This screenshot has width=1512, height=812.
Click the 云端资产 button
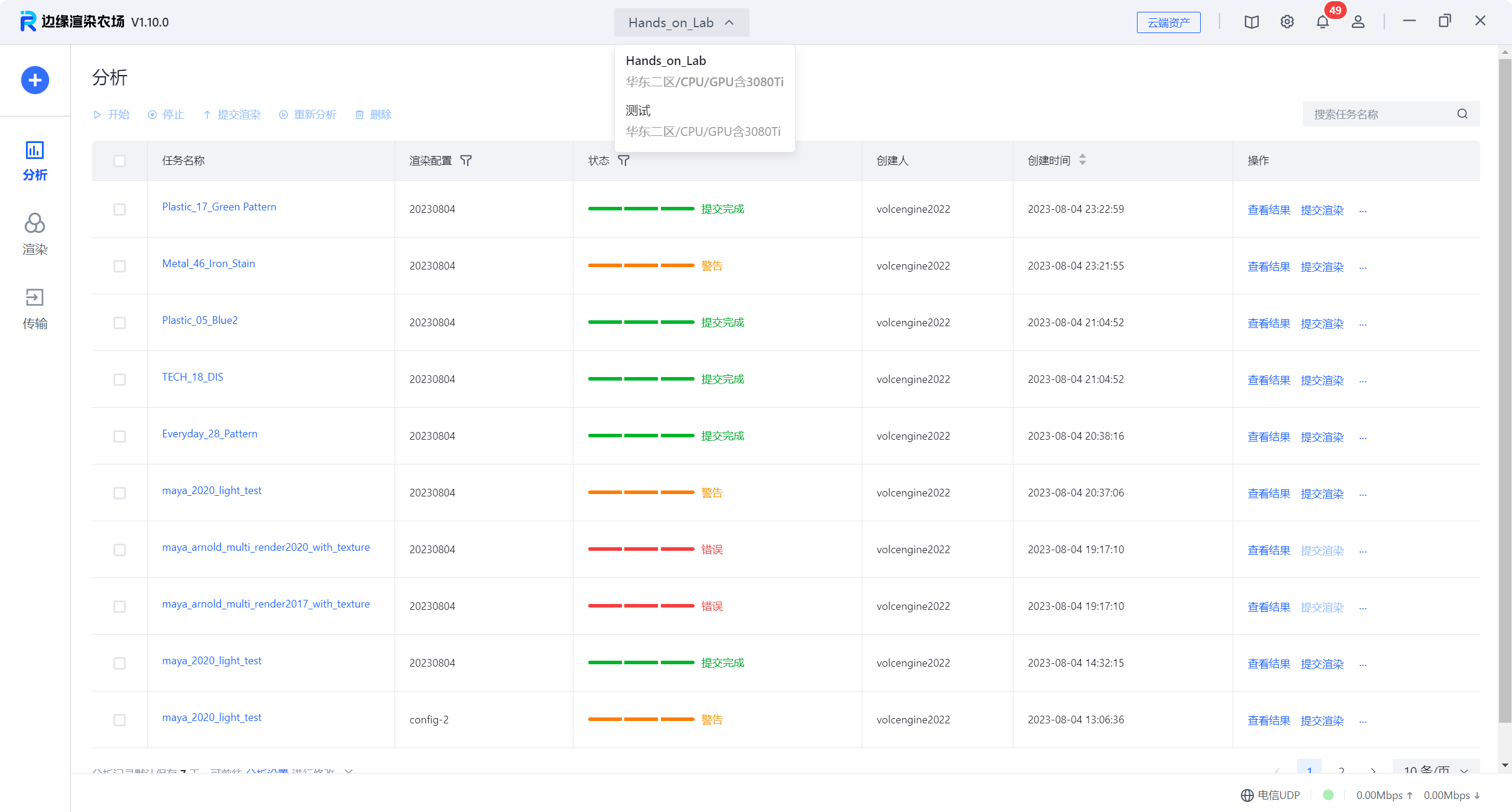[x=1168, y=22]
